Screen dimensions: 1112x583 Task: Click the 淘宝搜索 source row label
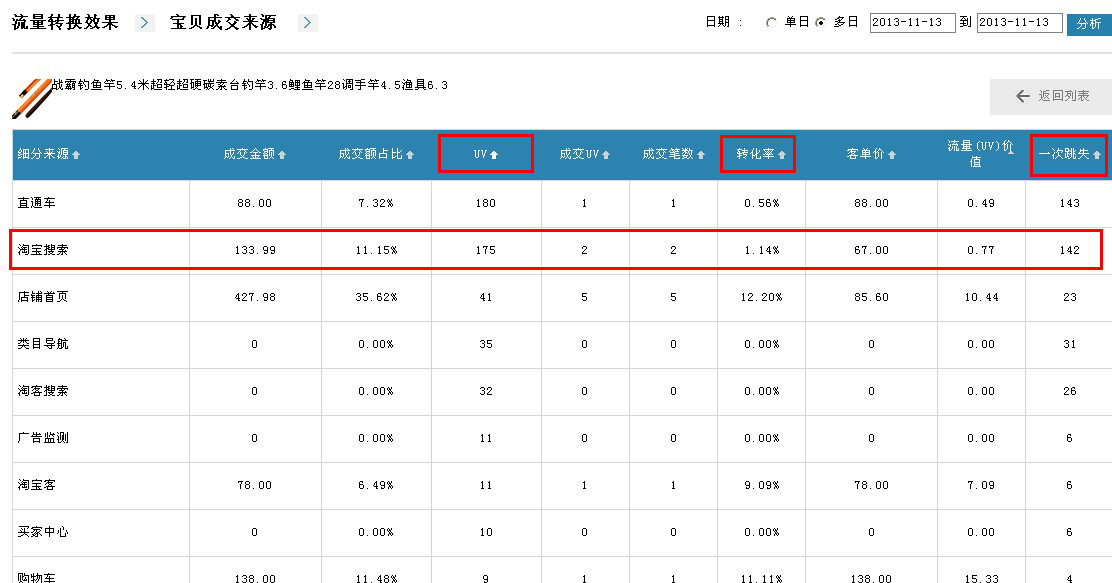[x=43, y=250]
